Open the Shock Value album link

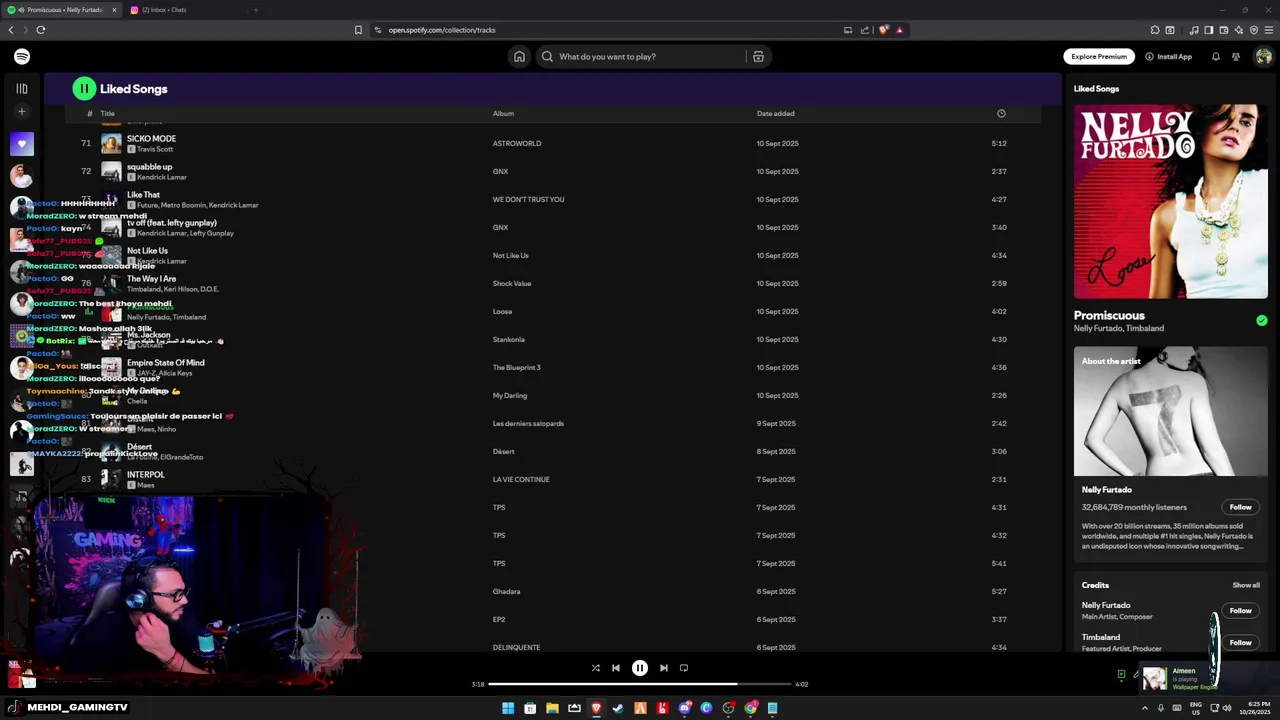512,283
